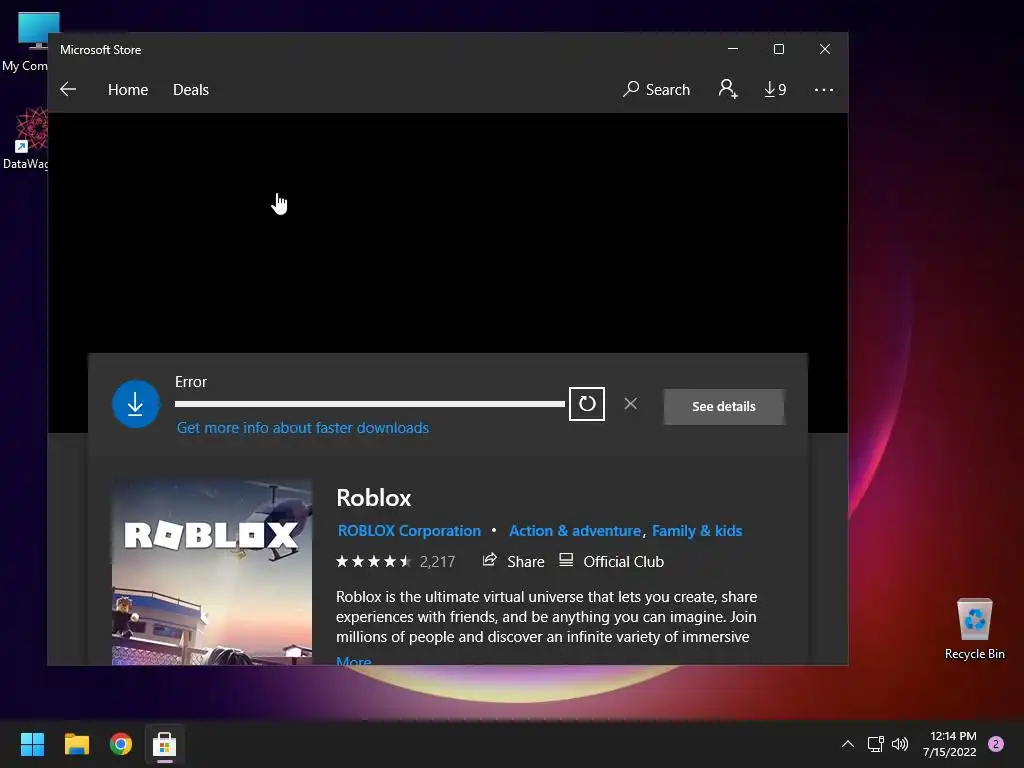1024x768 pixels.
Task: Open the Windows Start menu
Action: click(x=32, y=744)
